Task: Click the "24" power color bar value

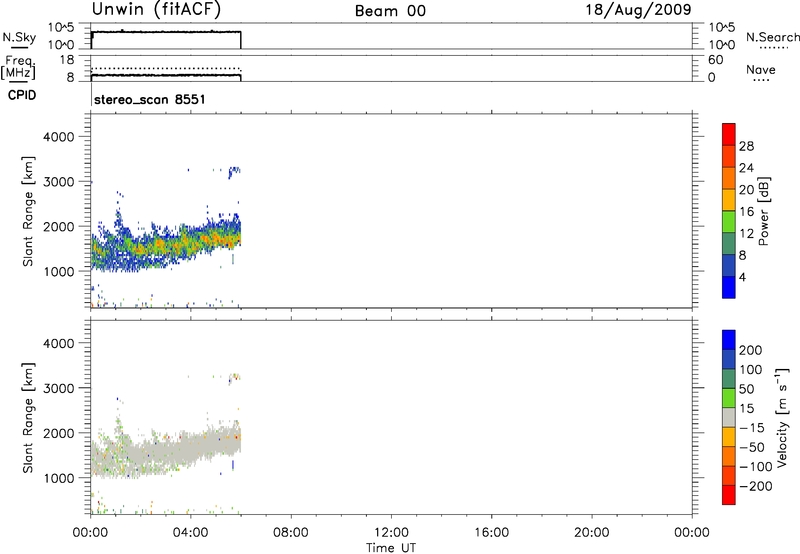Action: (x=746, y=168)
